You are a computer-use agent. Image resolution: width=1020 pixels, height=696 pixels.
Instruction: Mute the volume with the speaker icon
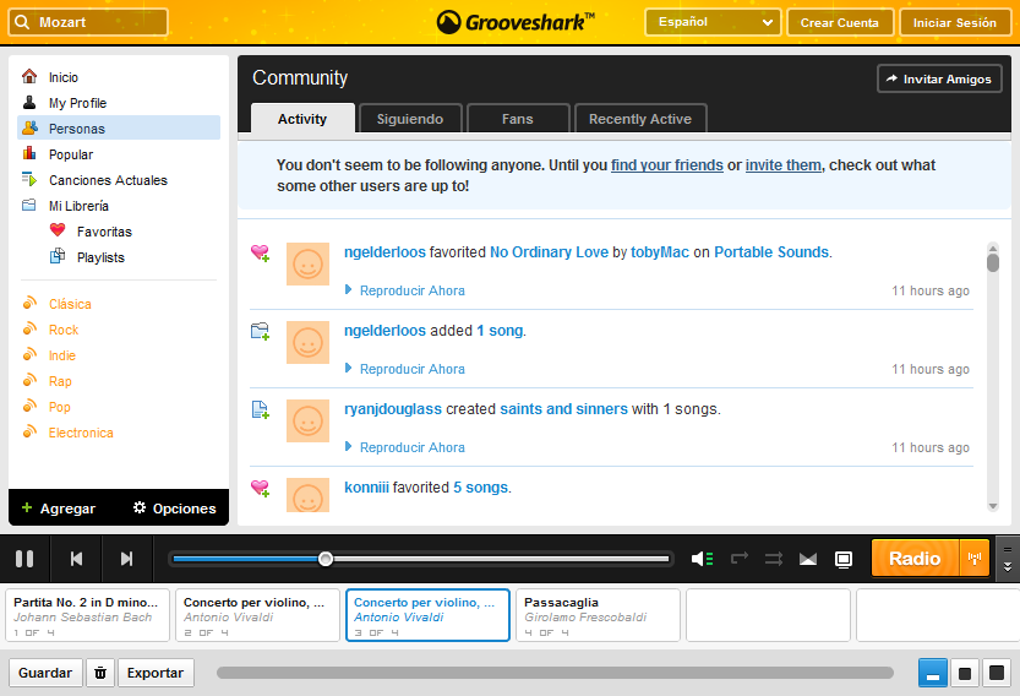702,559
